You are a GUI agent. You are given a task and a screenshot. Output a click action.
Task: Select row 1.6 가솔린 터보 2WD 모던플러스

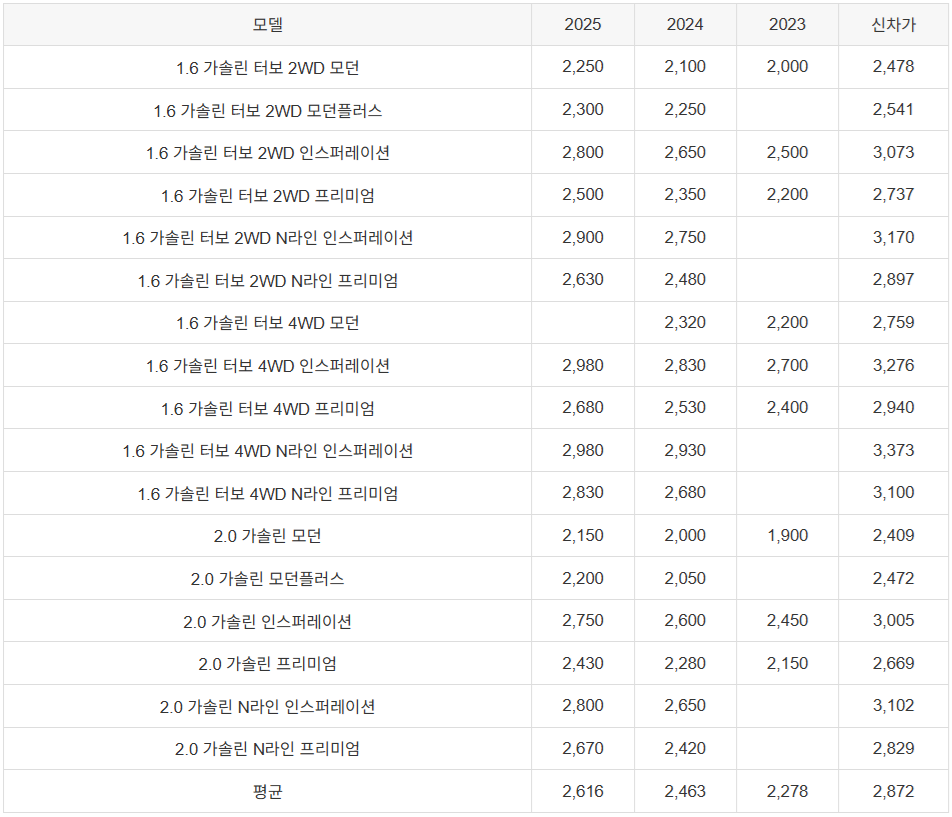[476, 110]
